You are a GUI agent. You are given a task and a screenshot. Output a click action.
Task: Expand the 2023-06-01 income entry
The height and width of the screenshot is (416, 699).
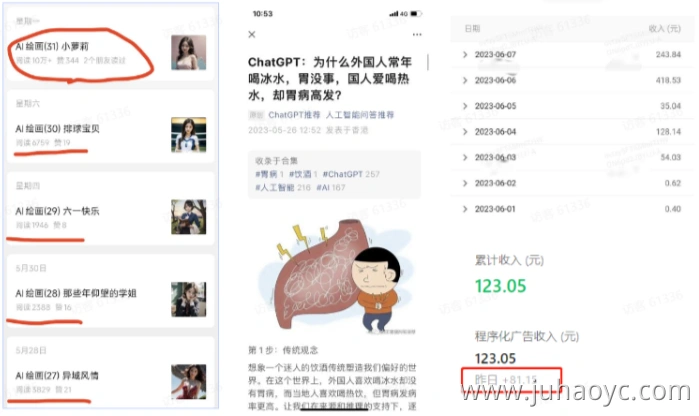[x=572, y=209]
